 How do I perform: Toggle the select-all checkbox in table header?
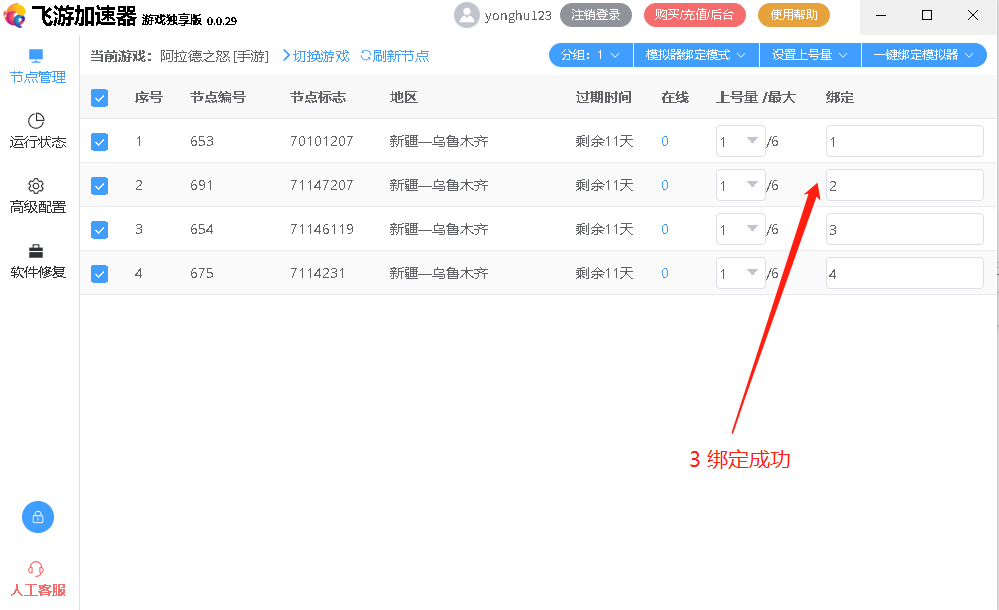(99, 98)
